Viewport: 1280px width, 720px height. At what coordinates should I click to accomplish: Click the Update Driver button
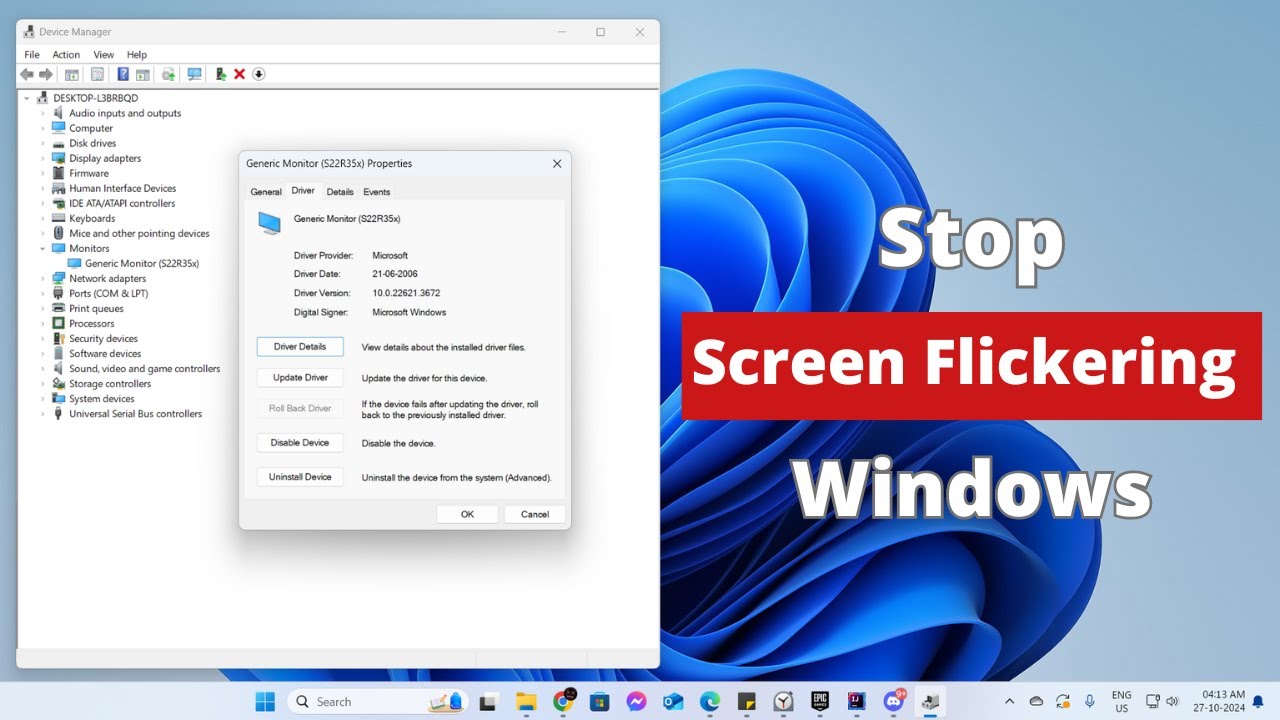click(x=300, y=378)
